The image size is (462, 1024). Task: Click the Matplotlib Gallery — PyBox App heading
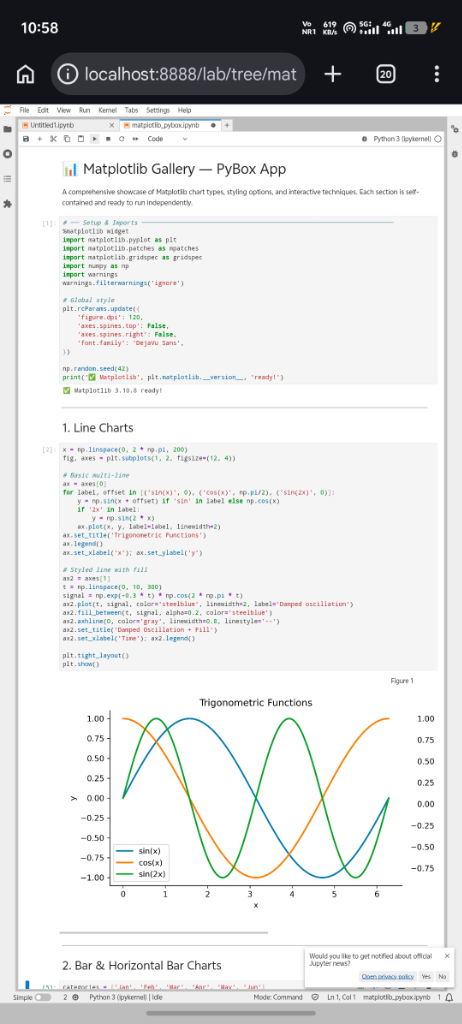[x=174, y=169]
